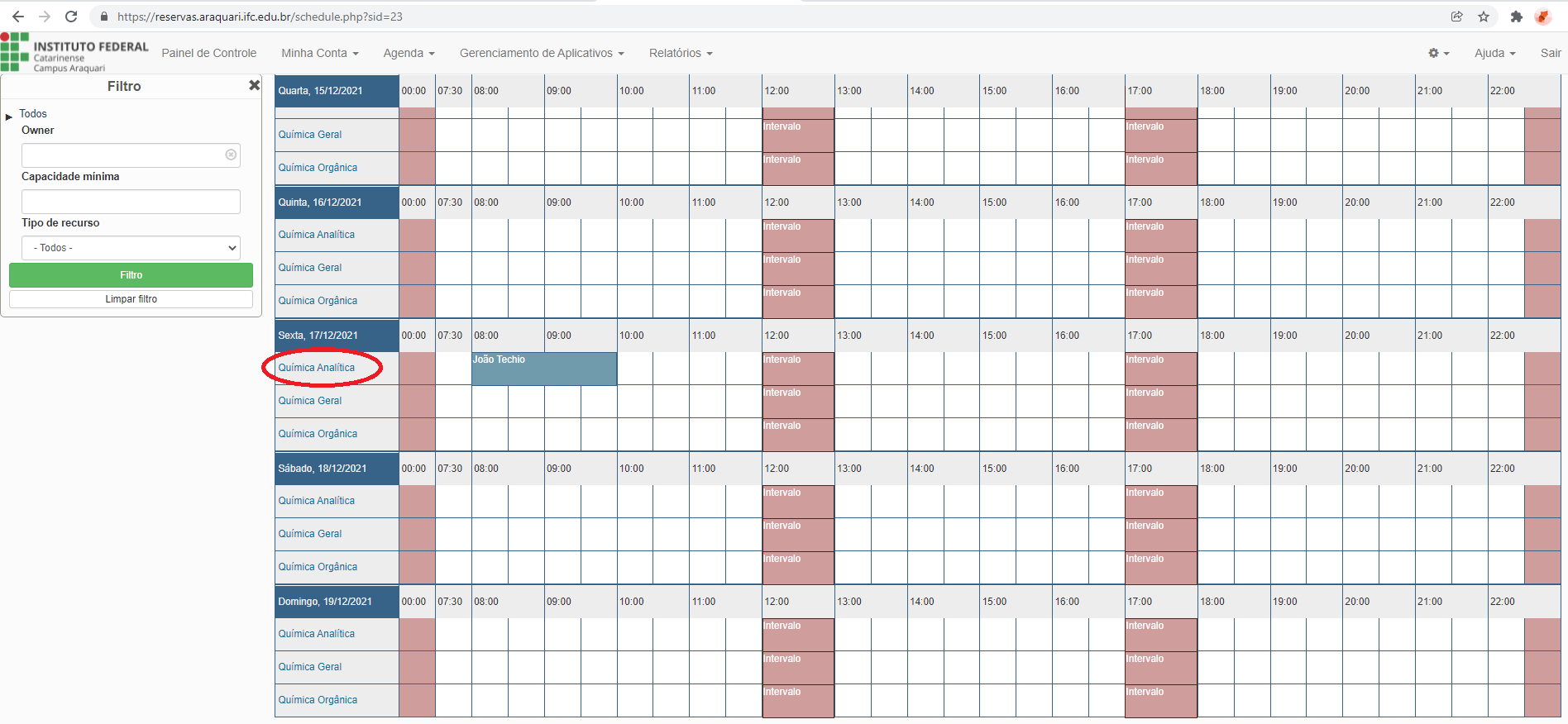Open the Relatórios menu
The image size is (1568, 724).
pyautogui.click(x=680, y=53)
